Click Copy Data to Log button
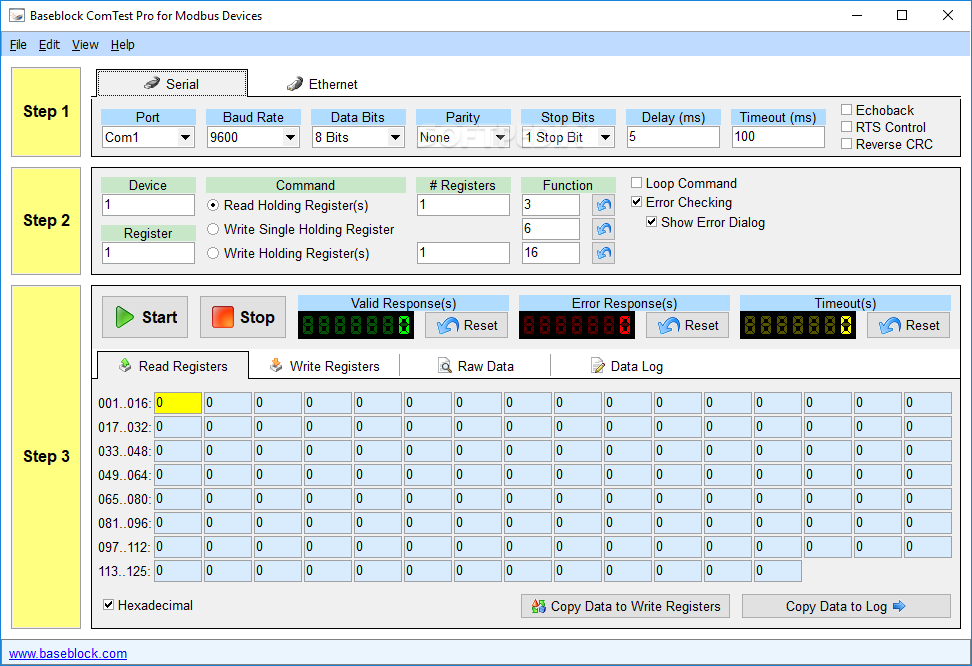 (x=846, y=606)
